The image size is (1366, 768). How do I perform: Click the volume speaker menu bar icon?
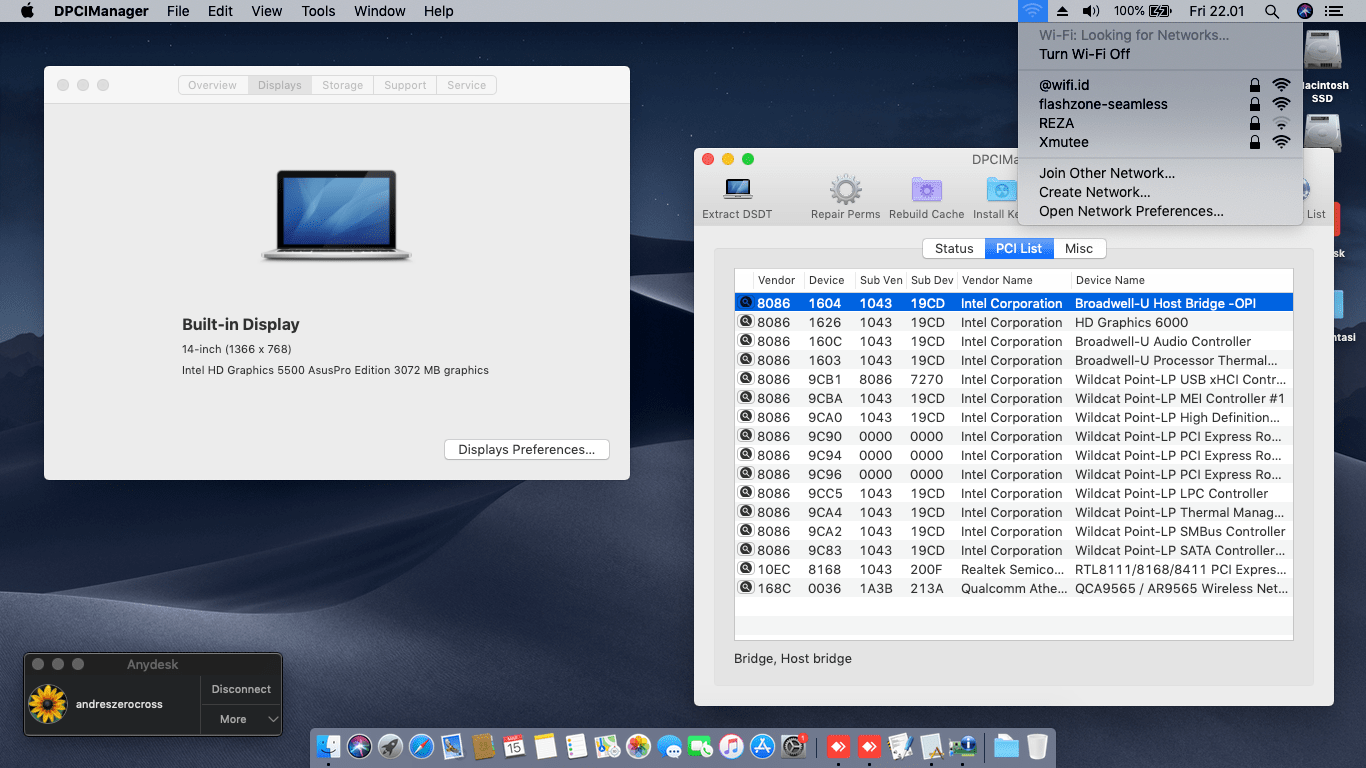click(1091, 11)
